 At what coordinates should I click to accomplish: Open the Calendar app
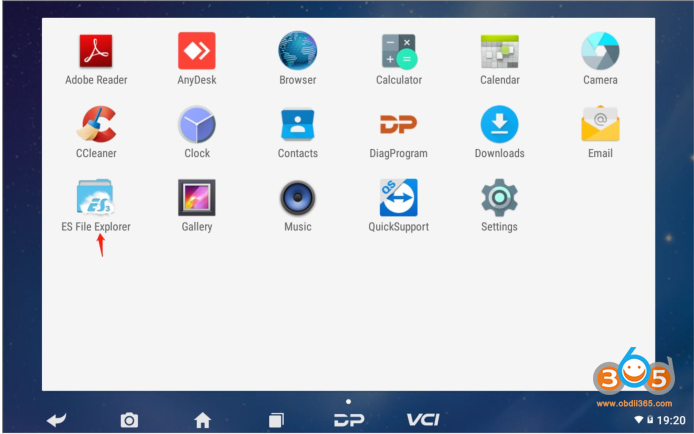pyautogui.click(x=500, y=51)
